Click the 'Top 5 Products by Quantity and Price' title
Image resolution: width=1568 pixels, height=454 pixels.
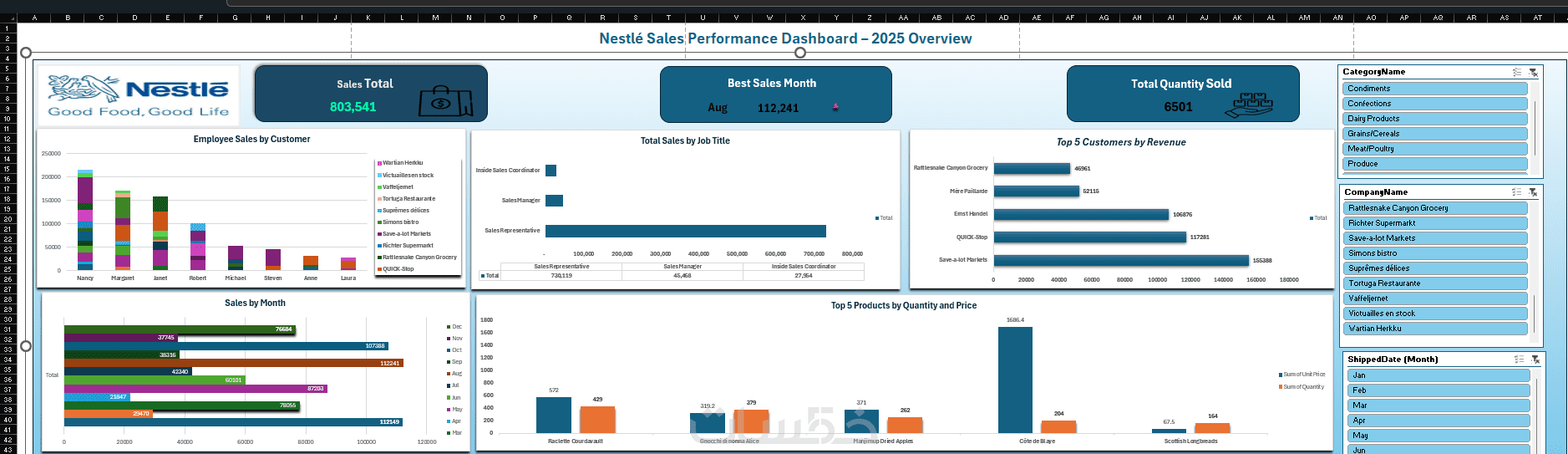904,306
